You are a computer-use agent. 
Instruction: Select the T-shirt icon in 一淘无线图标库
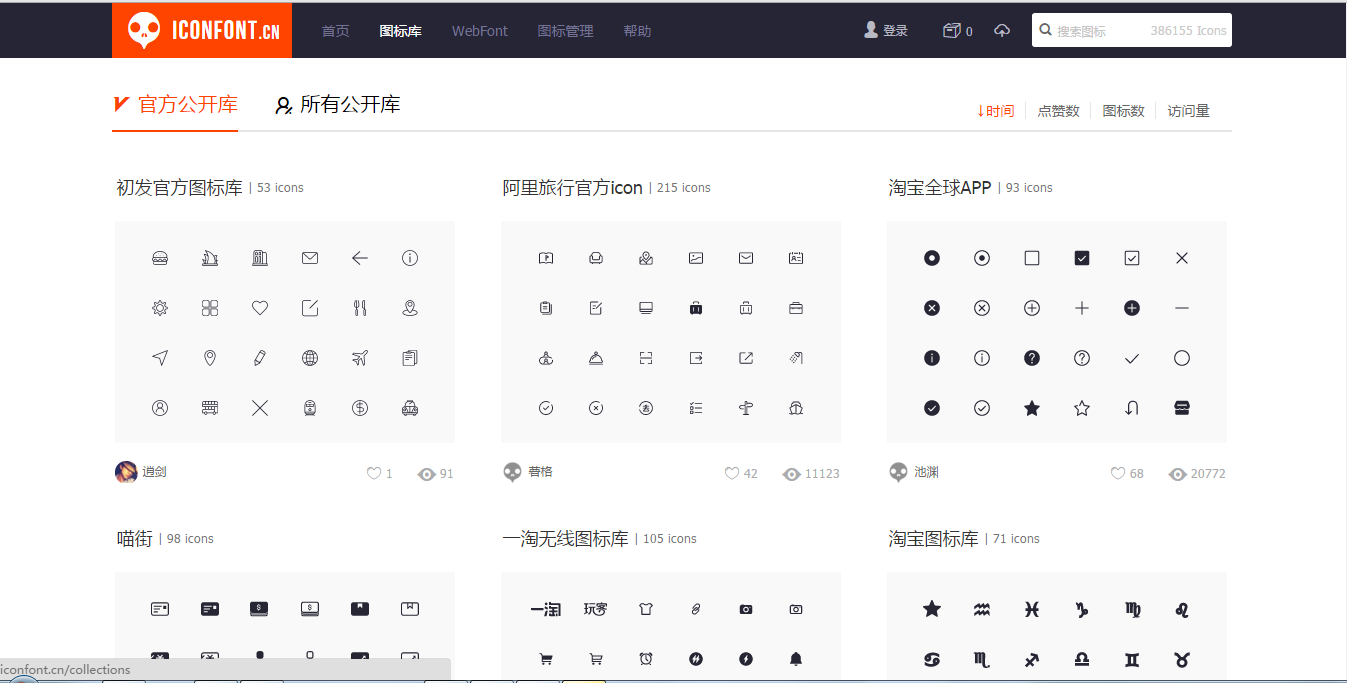pyautogui.click(x=646, y=609)
